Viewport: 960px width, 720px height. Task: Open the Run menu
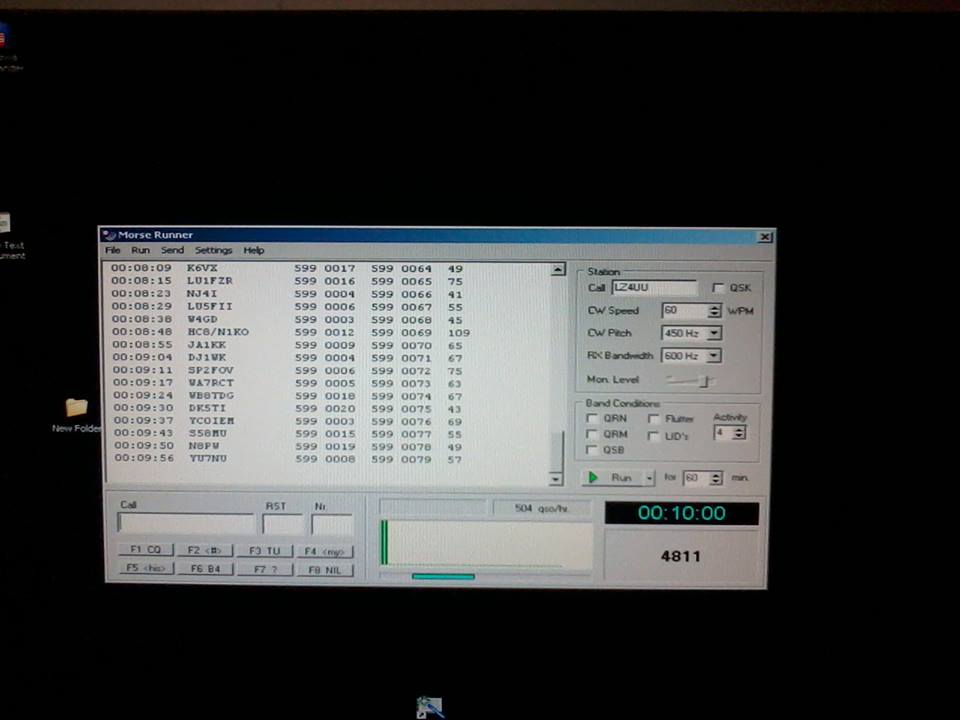[x=140, y=250]
